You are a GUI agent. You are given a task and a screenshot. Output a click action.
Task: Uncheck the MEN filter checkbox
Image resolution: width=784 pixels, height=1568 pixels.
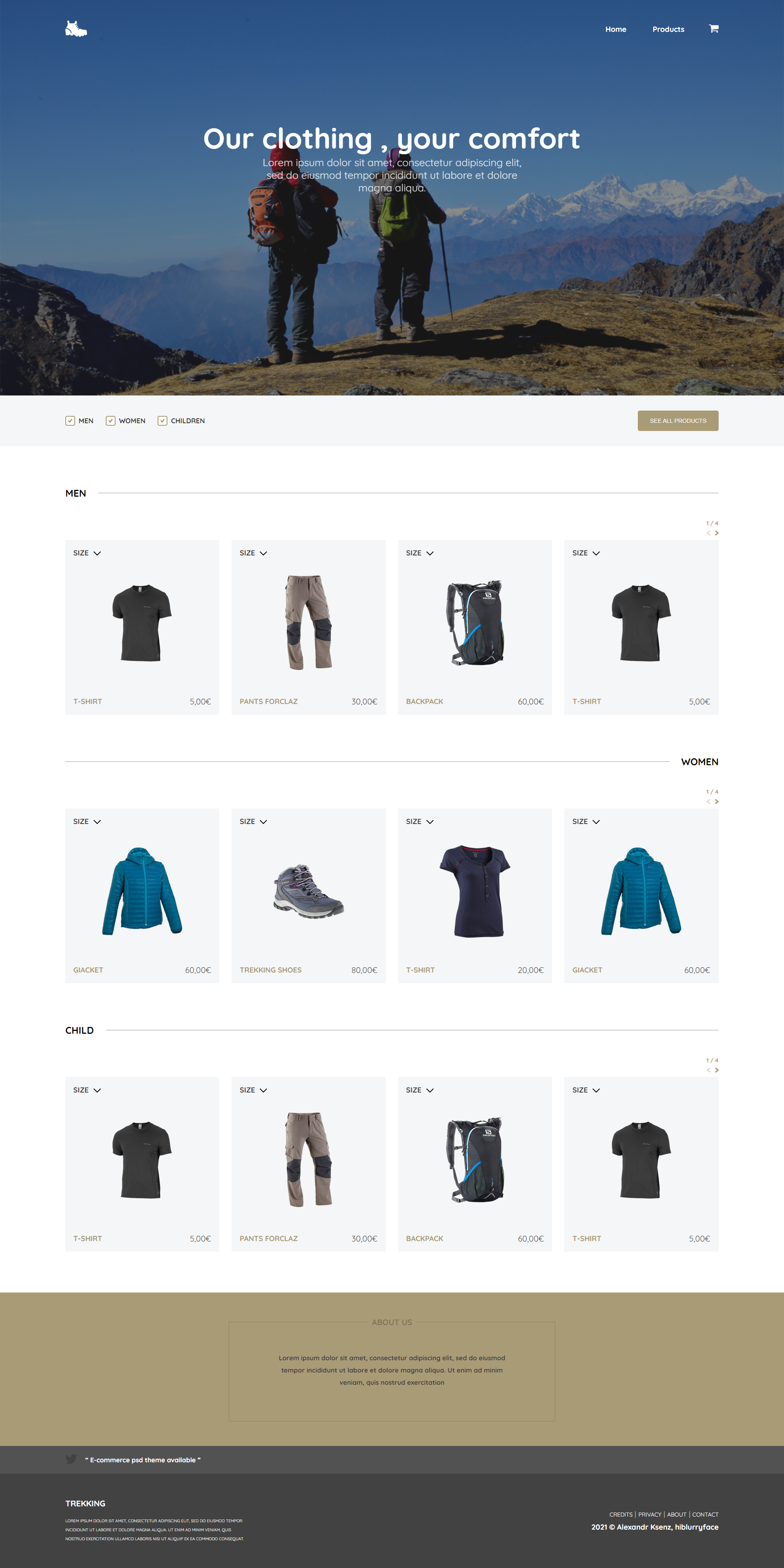point(70,421)
